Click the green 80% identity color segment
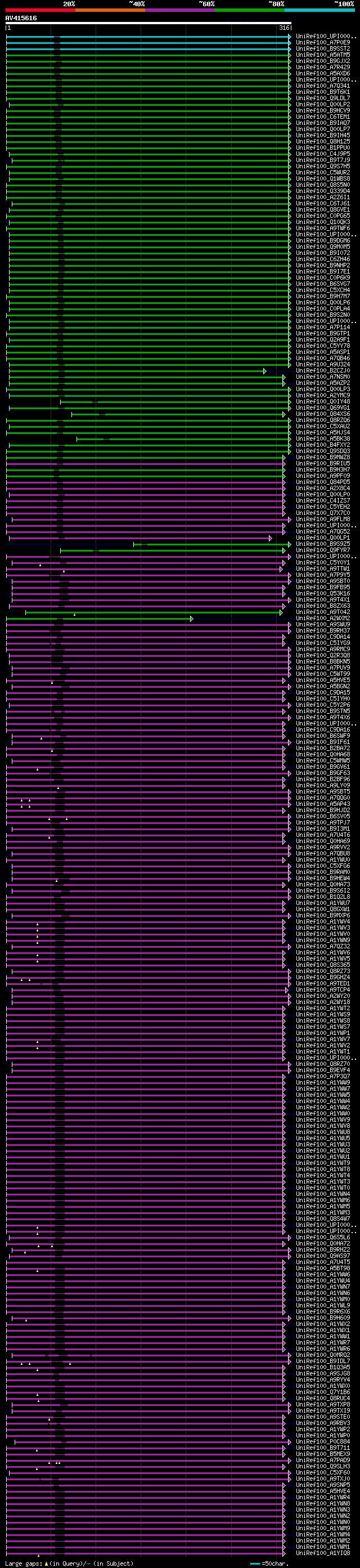 pos(249,10)
